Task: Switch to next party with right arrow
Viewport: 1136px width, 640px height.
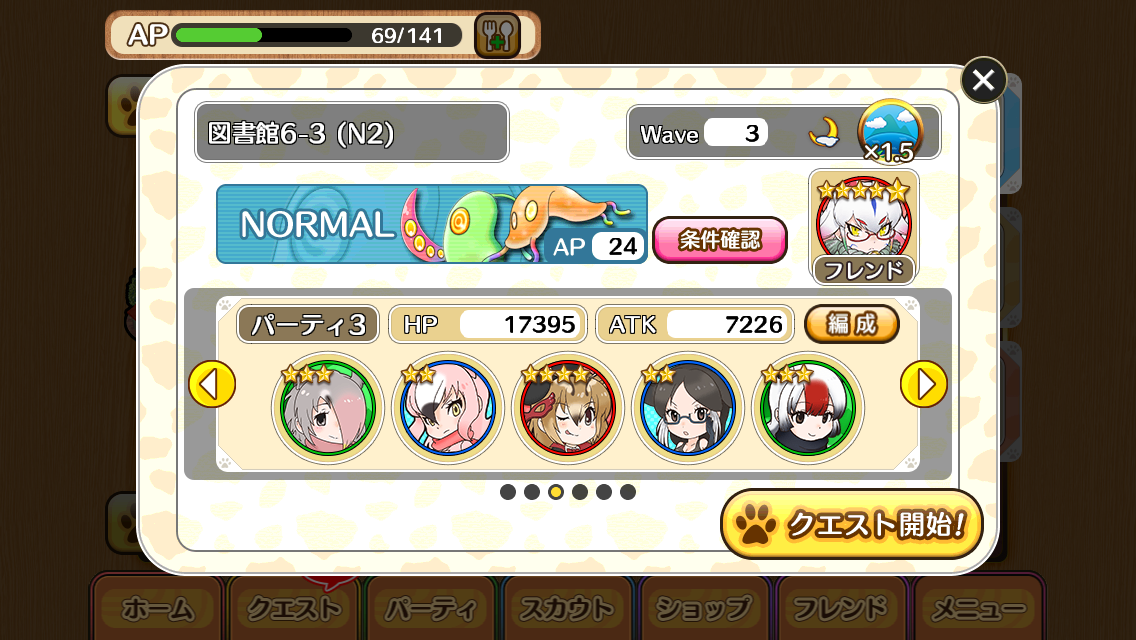Action: click(x=924, y=384)
